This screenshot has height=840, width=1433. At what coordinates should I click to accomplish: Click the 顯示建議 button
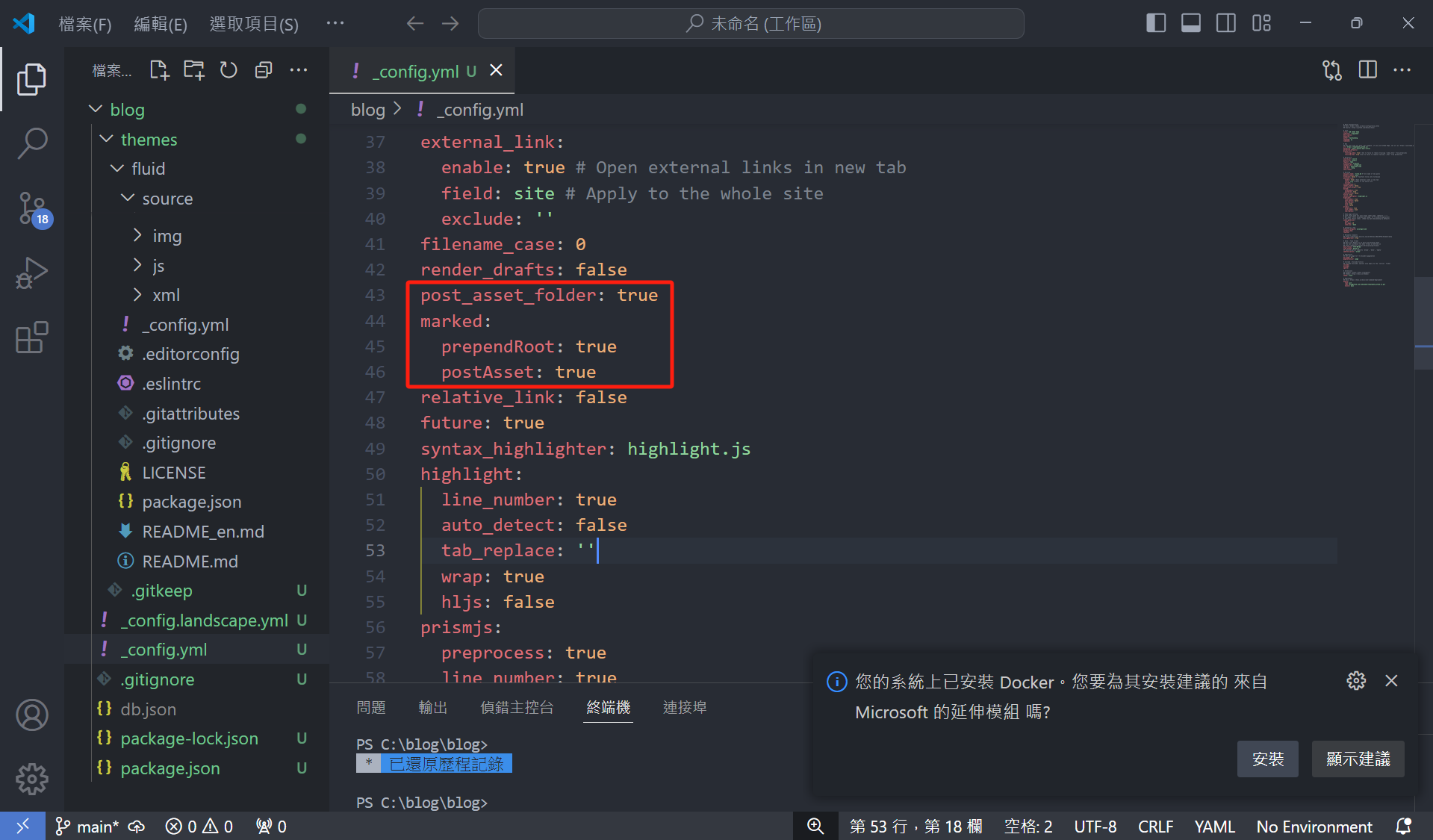(x=1358, y=759)
